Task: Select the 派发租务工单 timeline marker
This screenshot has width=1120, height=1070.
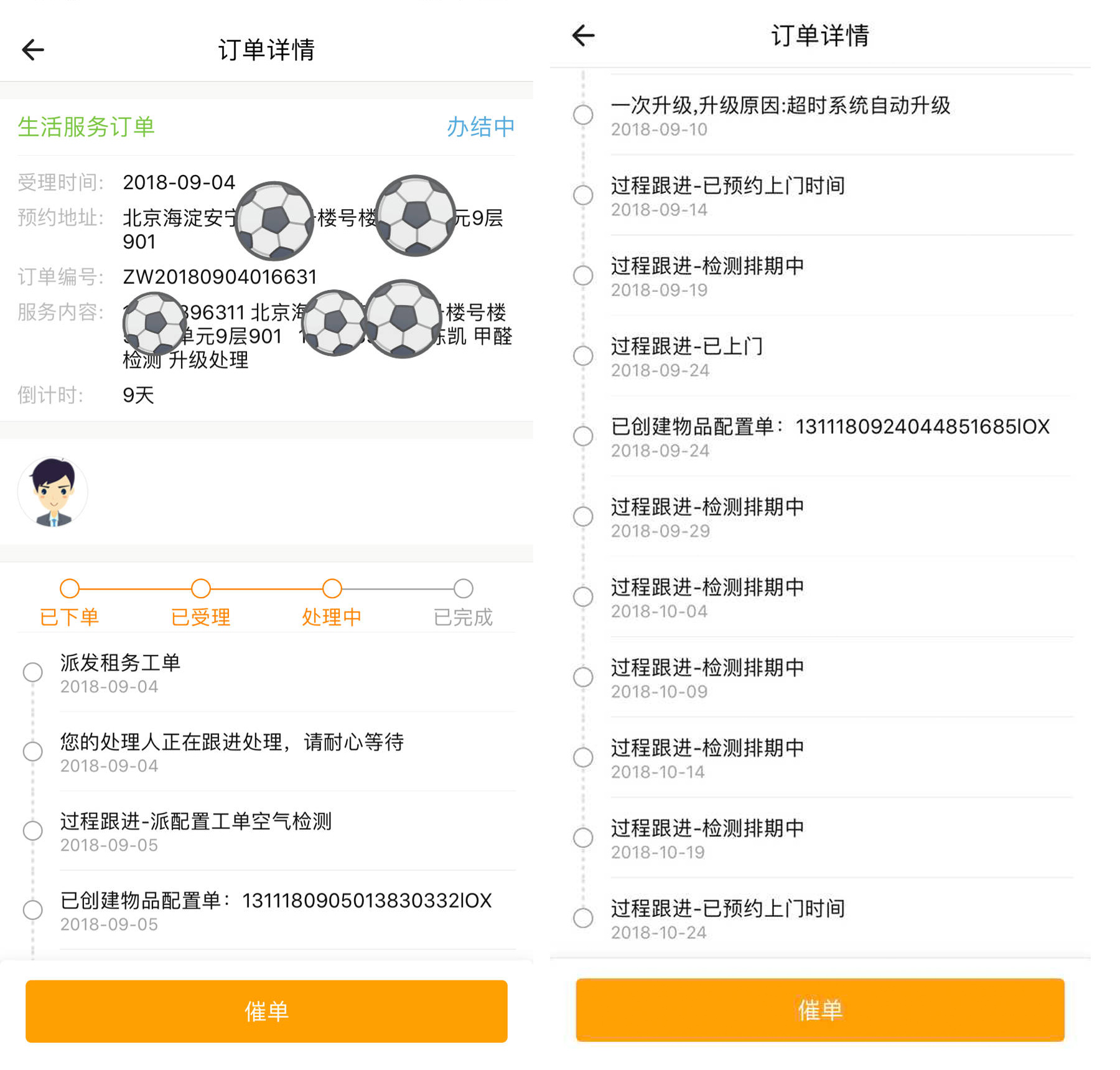Action: (x=33, y=672)
